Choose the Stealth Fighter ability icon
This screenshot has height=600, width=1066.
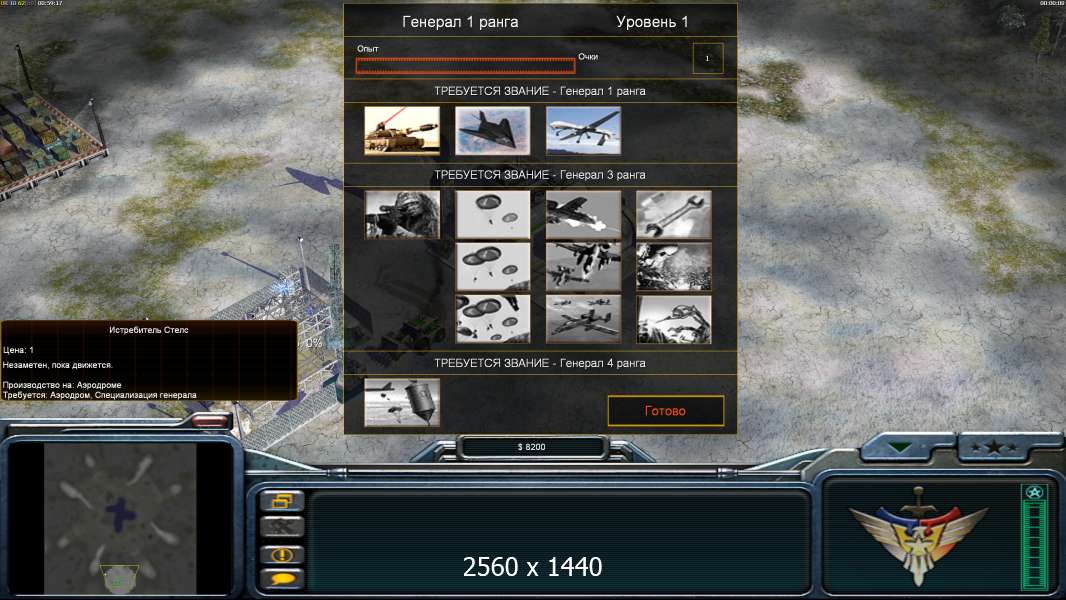pos(492,130)
